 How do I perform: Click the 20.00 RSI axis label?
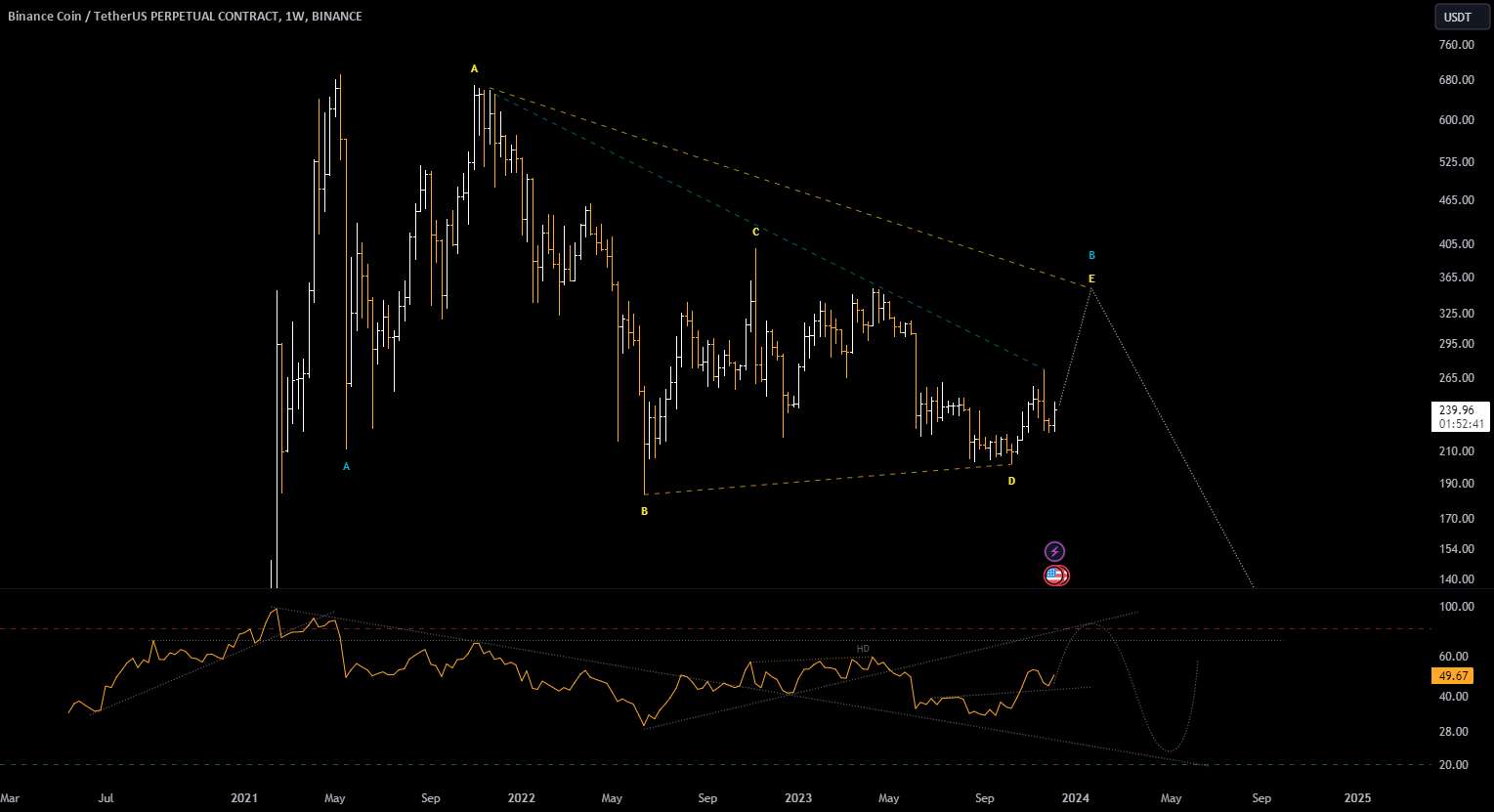pyautogui.click(x=1456, y=765)
